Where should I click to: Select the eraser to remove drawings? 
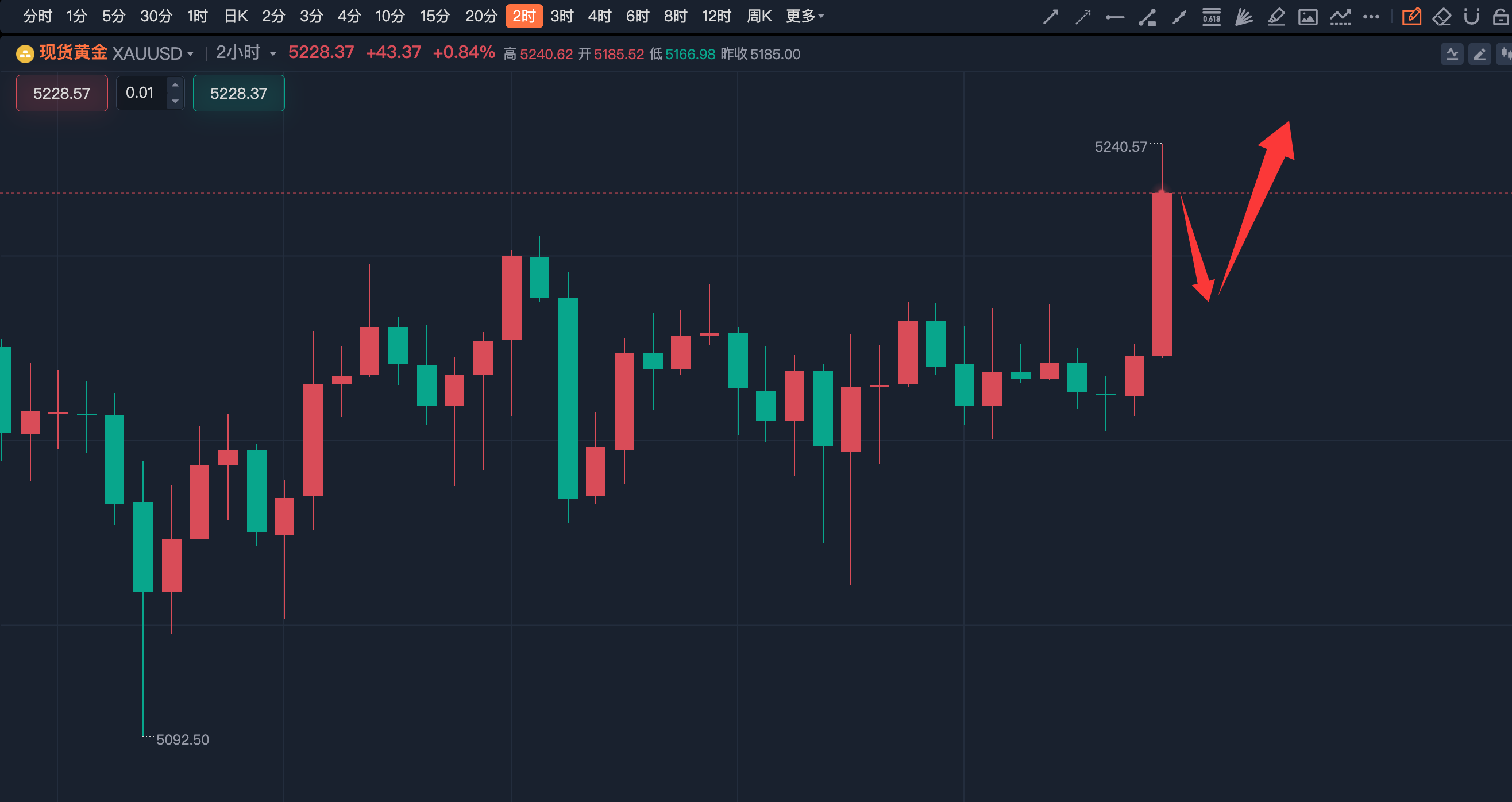tap(1442, 17)
